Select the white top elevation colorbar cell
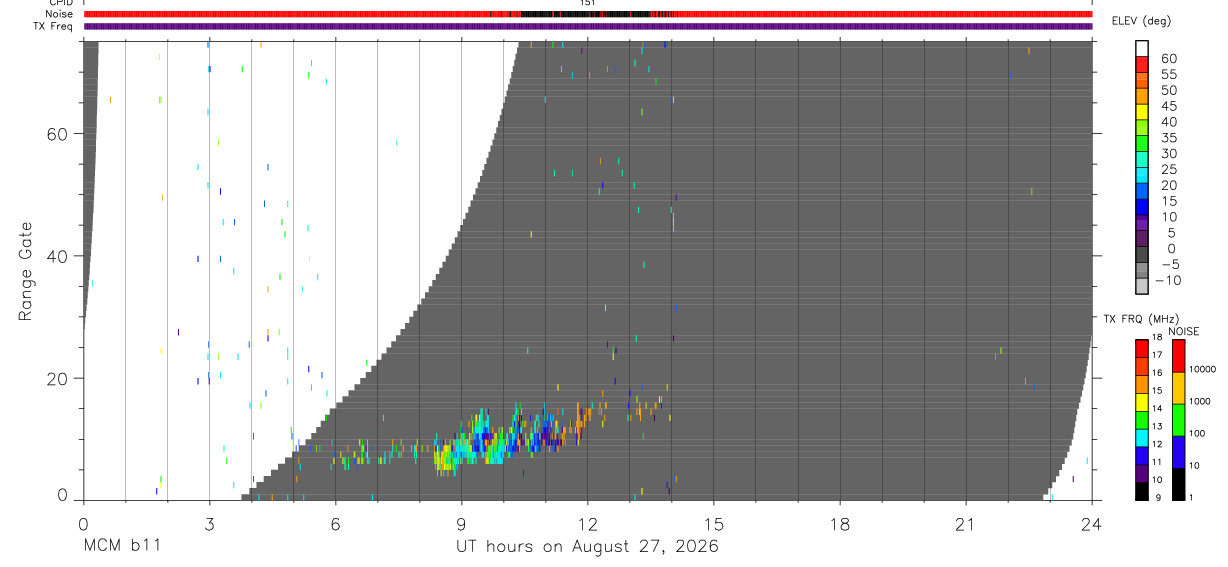1228x567 pixels. click(x=1141, y=49)
